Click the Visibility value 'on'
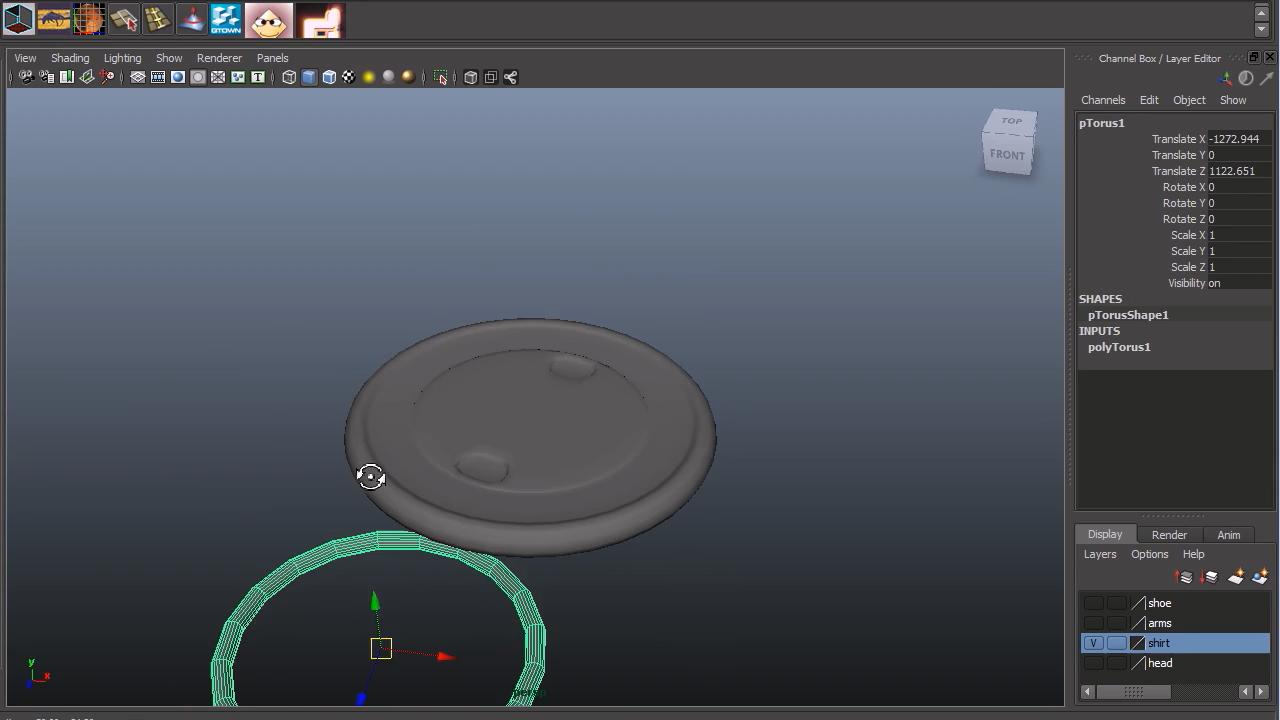 1239,283
